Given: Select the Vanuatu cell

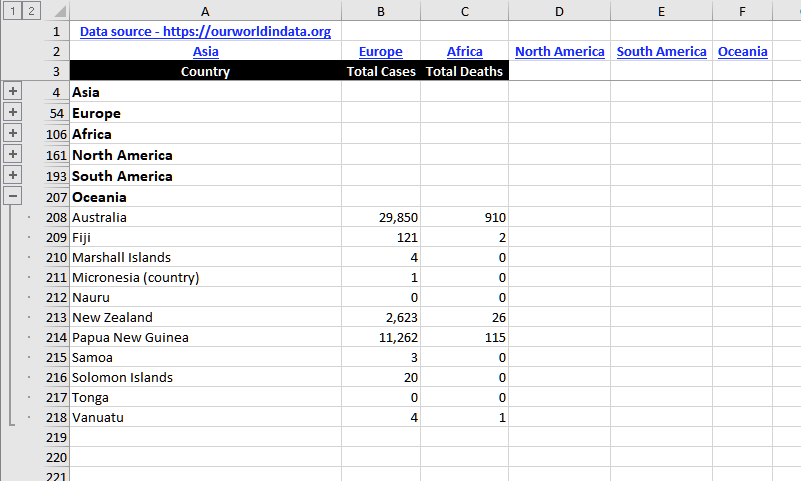Looking at the screenshot, I should 205,417.
